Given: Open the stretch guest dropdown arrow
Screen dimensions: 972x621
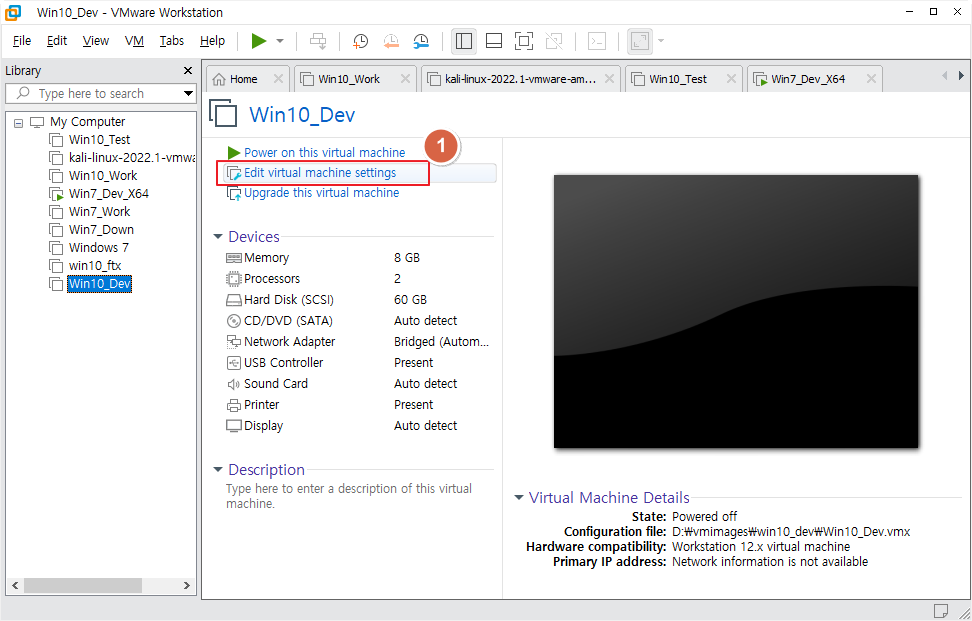Looking at the screenshot, I should coord(661,41).
